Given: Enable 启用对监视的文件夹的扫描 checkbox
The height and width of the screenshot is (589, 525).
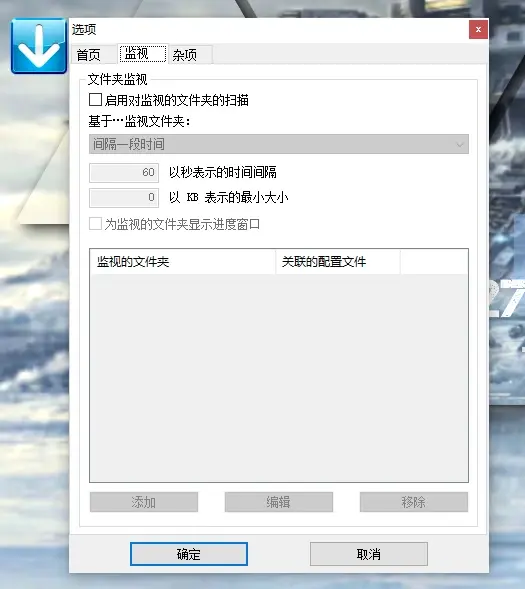Looking at the screenshot, I should pos(95,100).
